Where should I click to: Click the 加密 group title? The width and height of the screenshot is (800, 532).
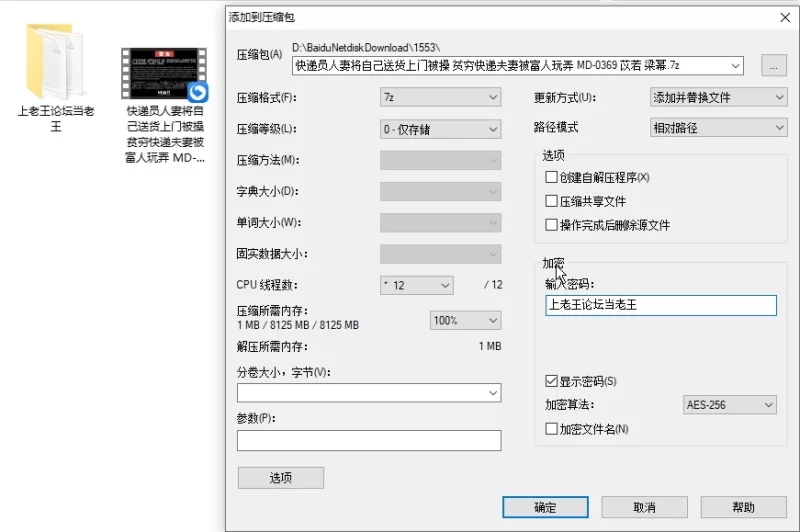click(x=553, y=263)
